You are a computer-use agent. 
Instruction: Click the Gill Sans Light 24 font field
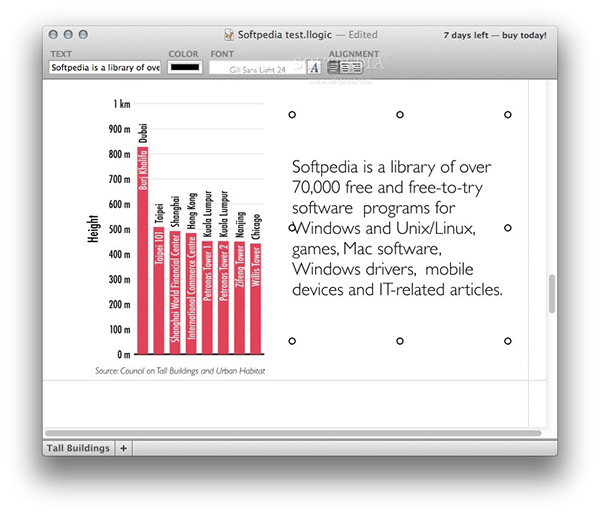pyautogui.click(x=258, y=68)
